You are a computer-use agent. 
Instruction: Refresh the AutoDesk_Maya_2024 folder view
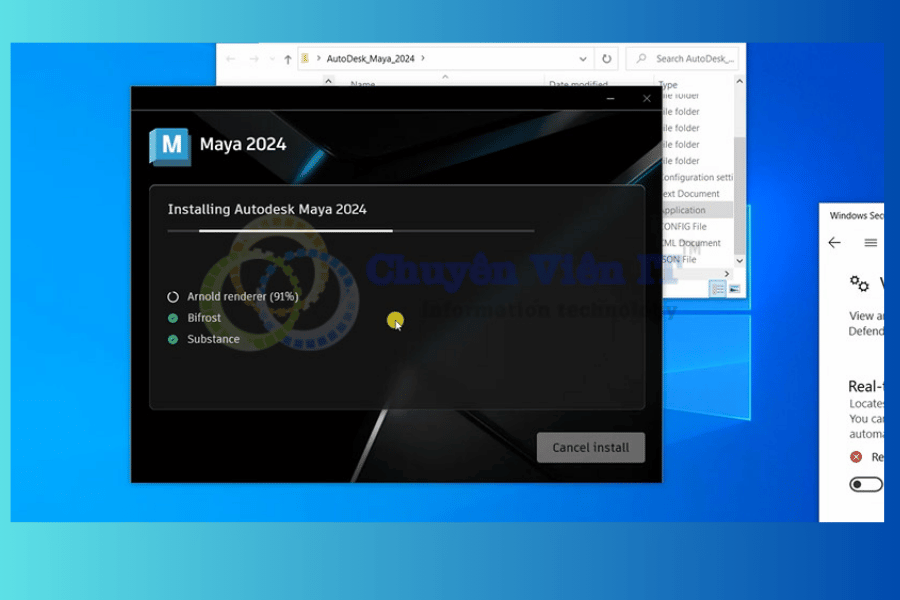[x=607, y=59]
